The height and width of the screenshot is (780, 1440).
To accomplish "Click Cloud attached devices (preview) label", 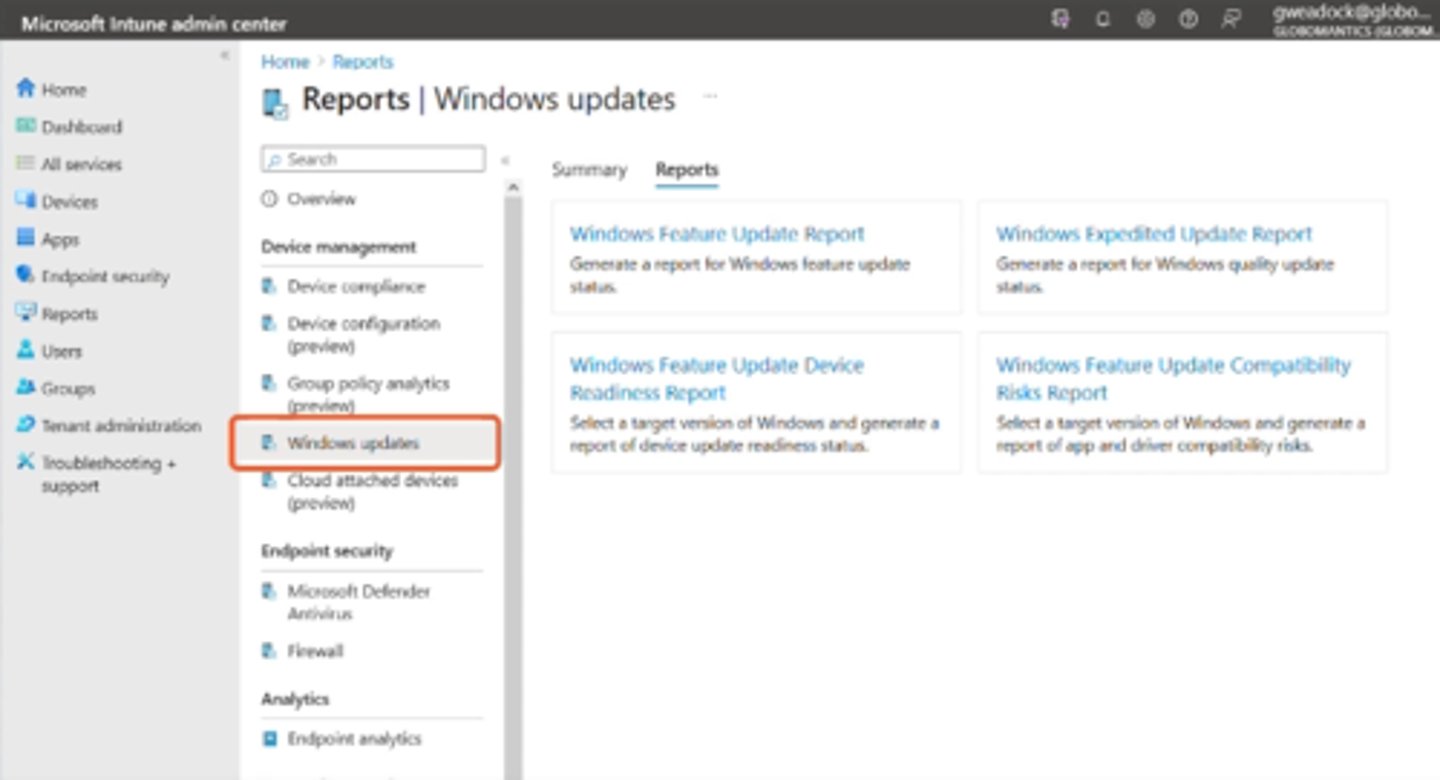I will click(372, 492).
